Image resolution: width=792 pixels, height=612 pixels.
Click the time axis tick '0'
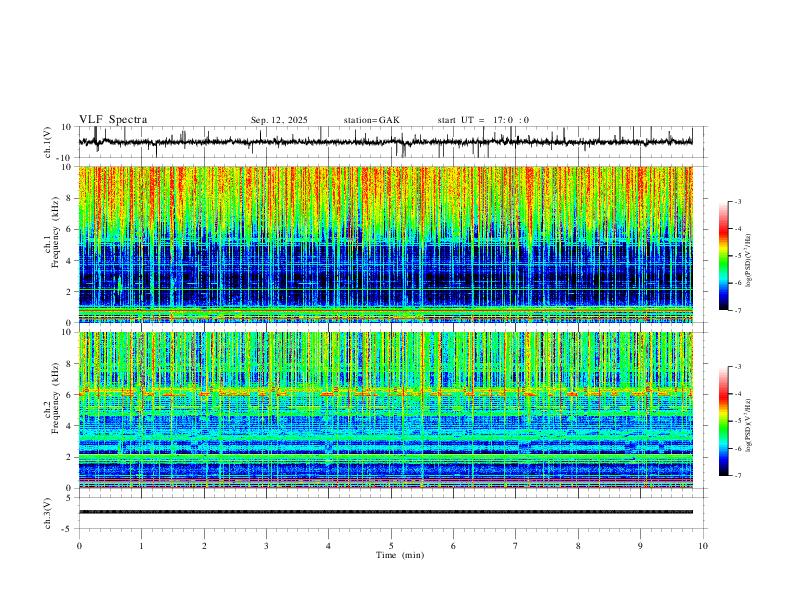[x=79, y=546]
